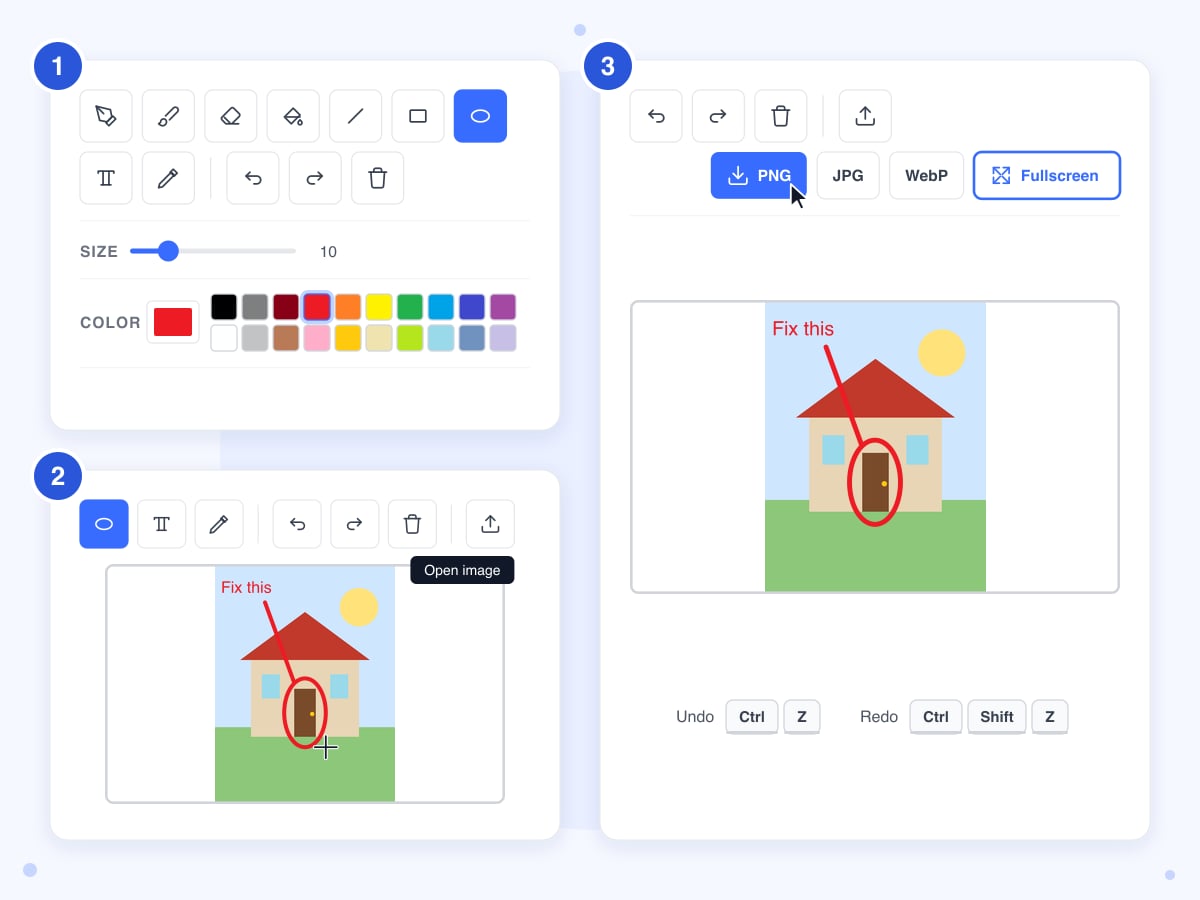Viewport: 1200px width, 900px height.
Task: Click trash icon in the Size slider panel
Action: click(378, 178)
